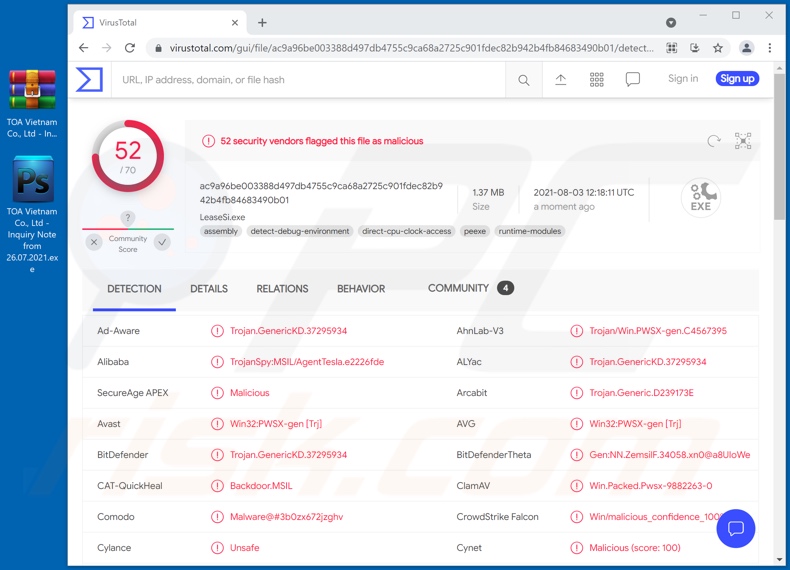Click the community score question mark
This screenshot has width=790, height=570.
coord(127,218)
